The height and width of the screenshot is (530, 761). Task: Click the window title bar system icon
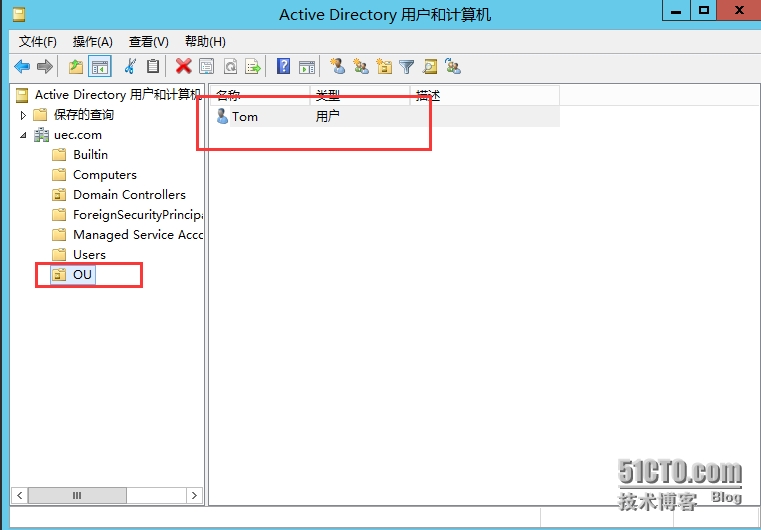(x=19, y=16)
